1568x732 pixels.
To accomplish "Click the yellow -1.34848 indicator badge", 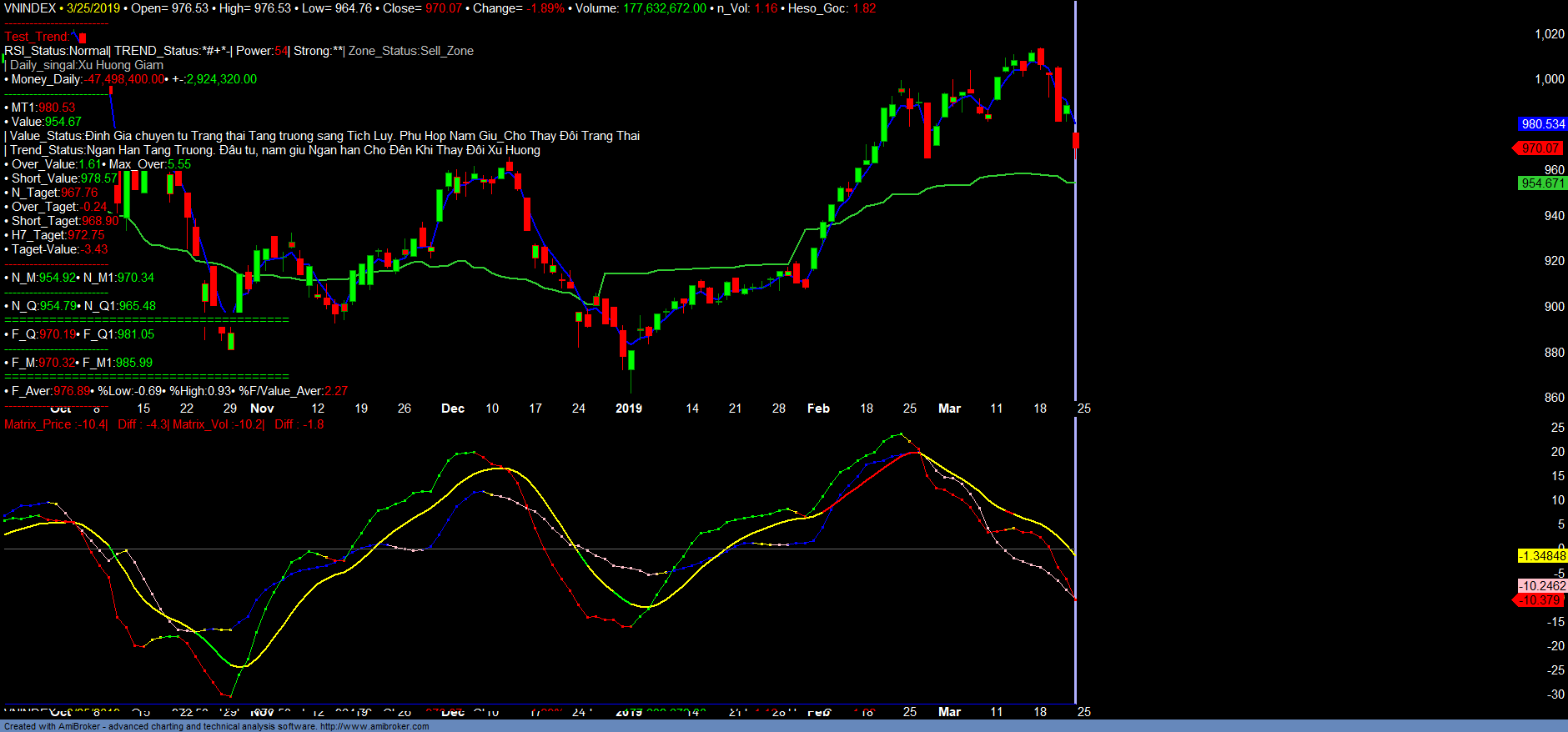I will [1542, 556].
